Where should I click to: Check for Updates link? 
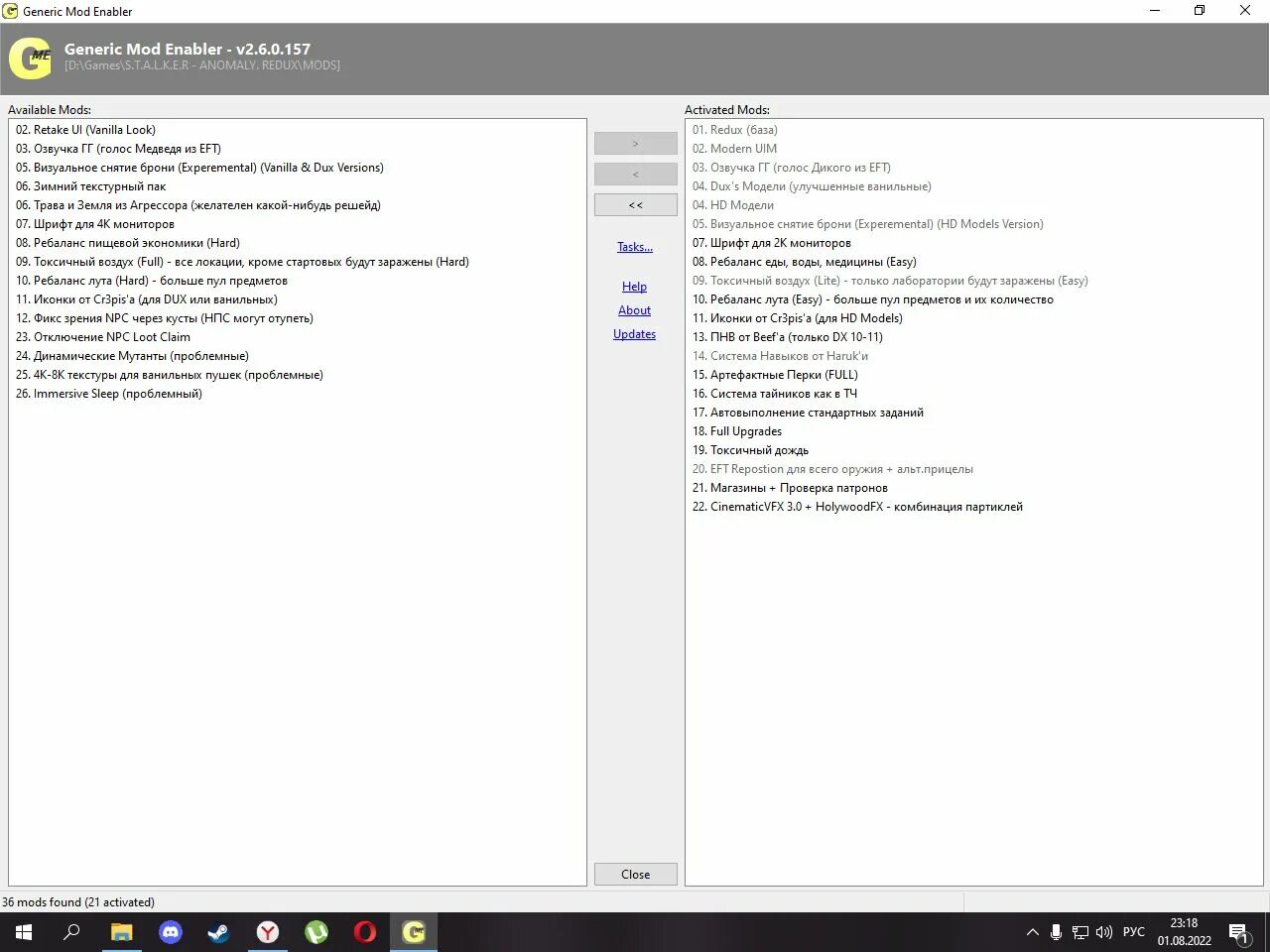635,334
